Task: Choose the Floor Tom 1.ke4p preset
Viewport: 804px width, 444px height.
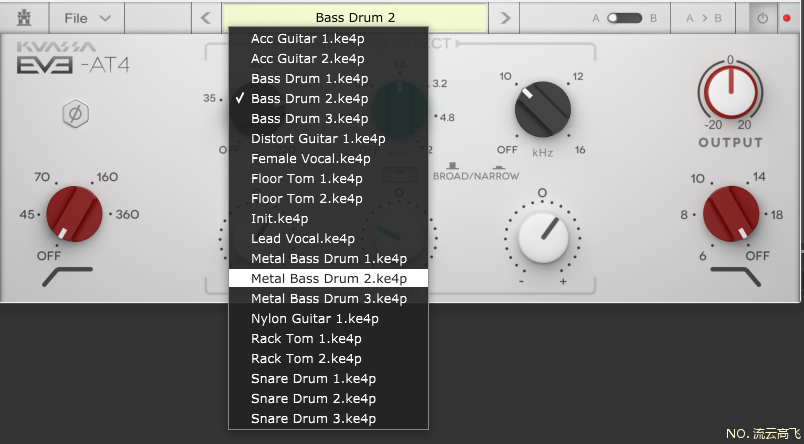Action: 328,178
